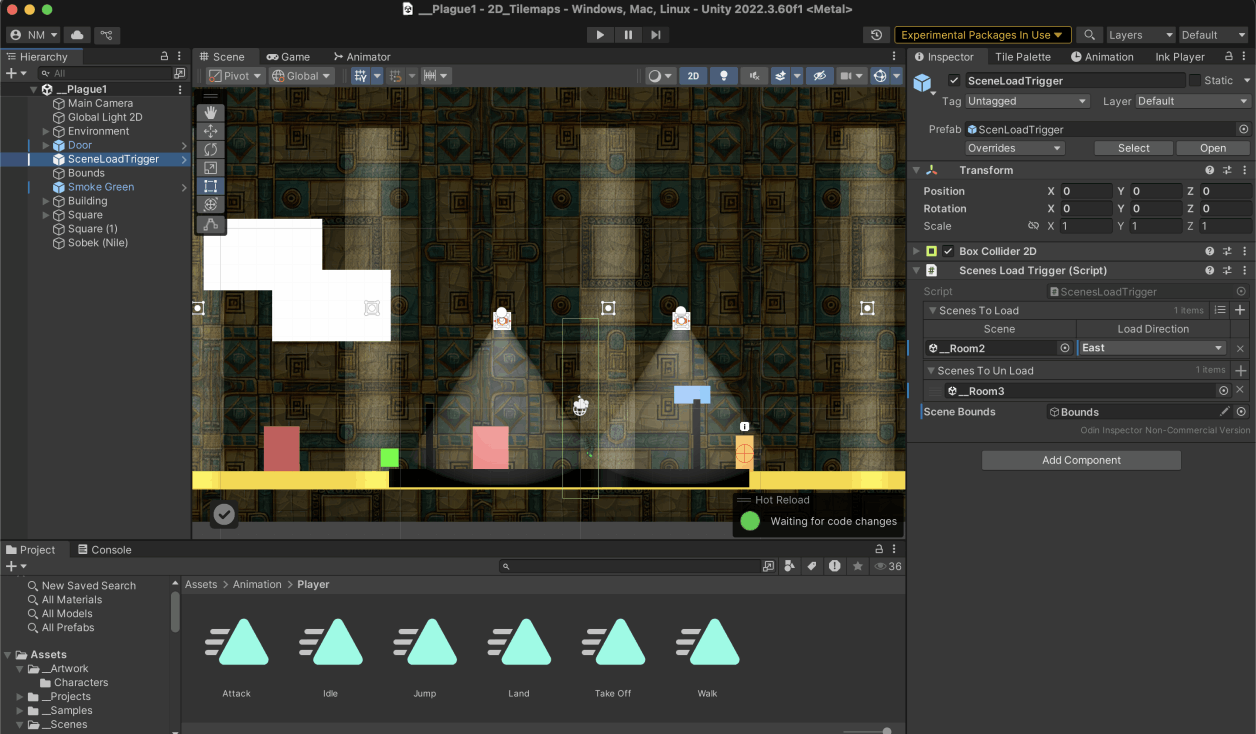This screenshot has width=1256, height=734.
Task: Add an item to Scenes To Load
Action: click(1240, 311)
